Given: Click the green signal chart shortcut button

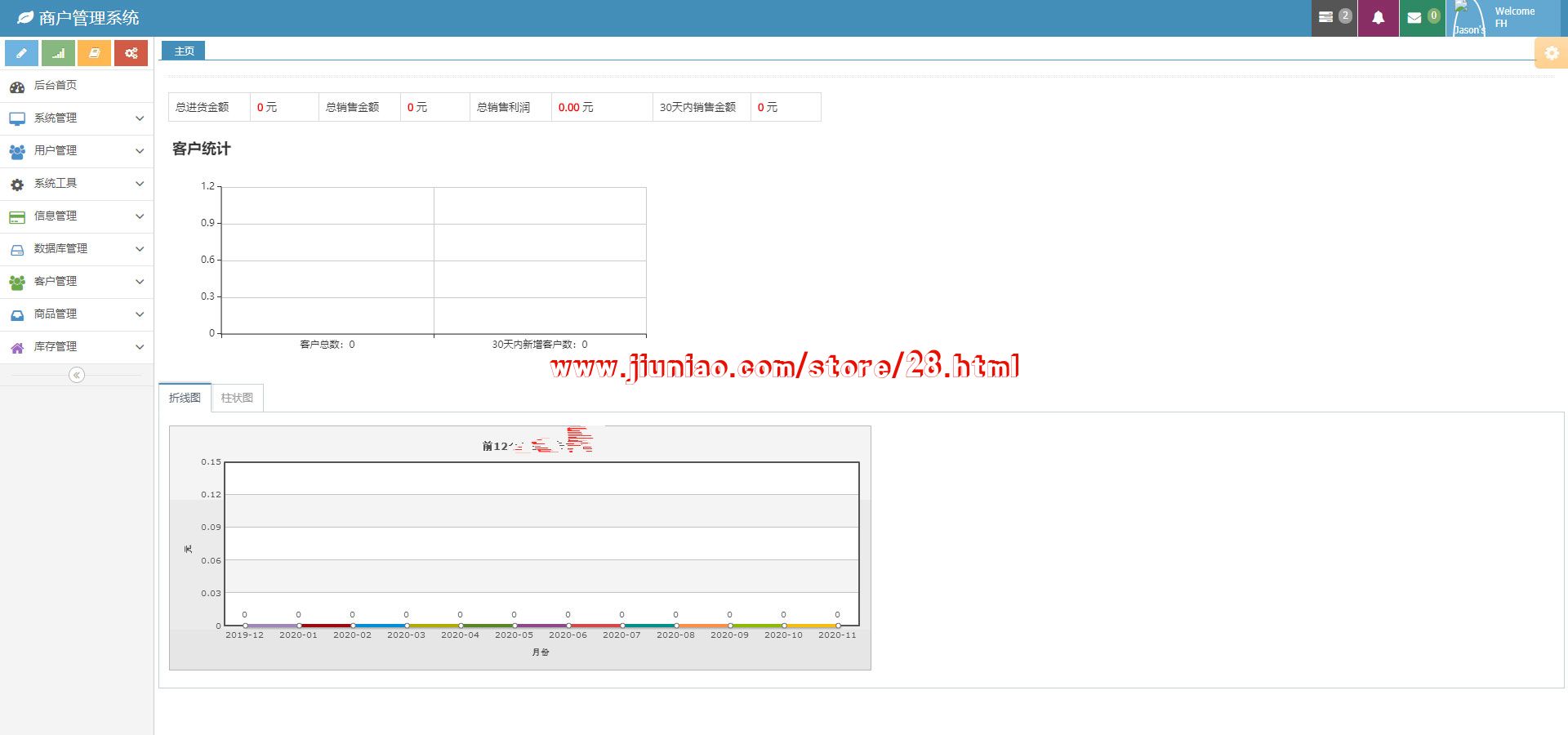Looking at the screenshot, I should 58,53.
